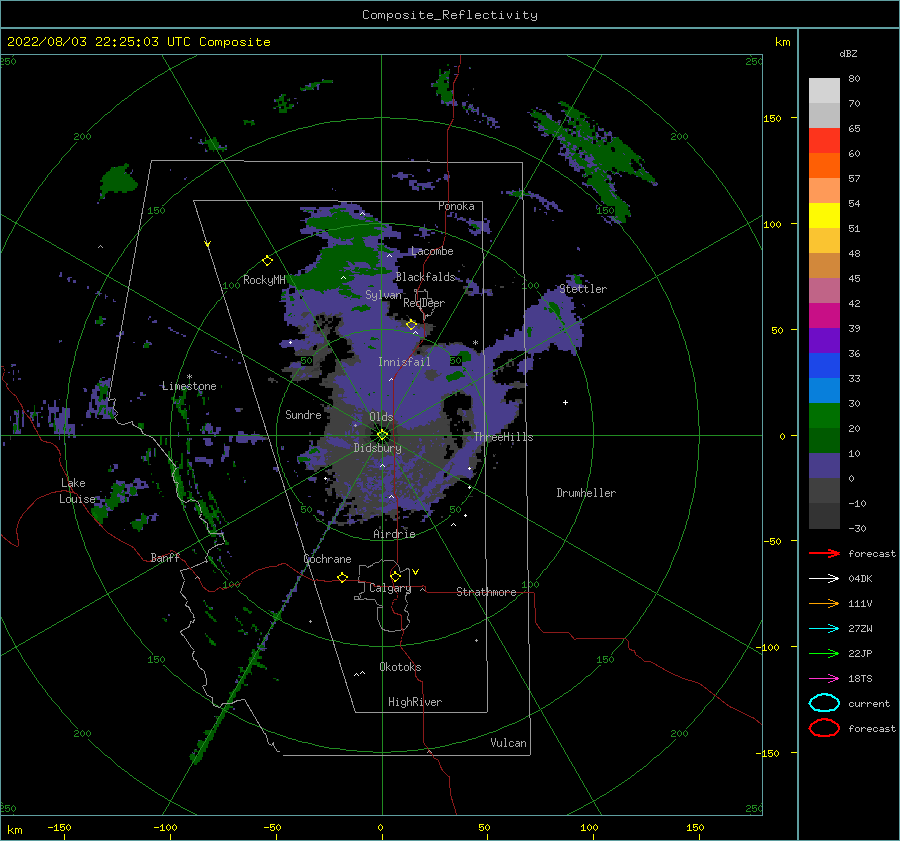This screenshot has width=900, height=841.
Task: Click the Stettler label
Action: (x=583, y=289)
